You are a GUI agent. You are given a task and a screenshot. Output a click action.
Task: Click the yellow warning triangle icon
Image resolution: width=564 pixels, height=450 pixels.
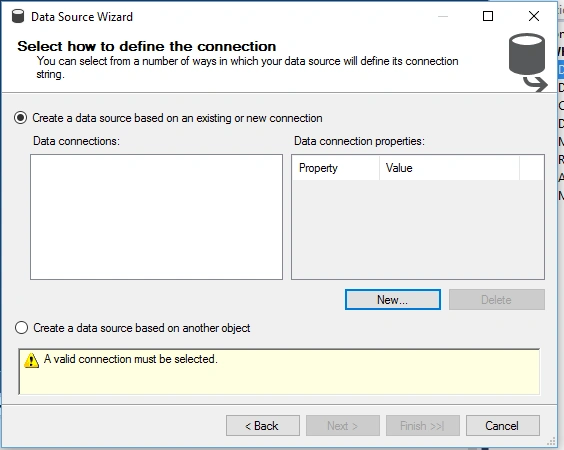point(31,360)
